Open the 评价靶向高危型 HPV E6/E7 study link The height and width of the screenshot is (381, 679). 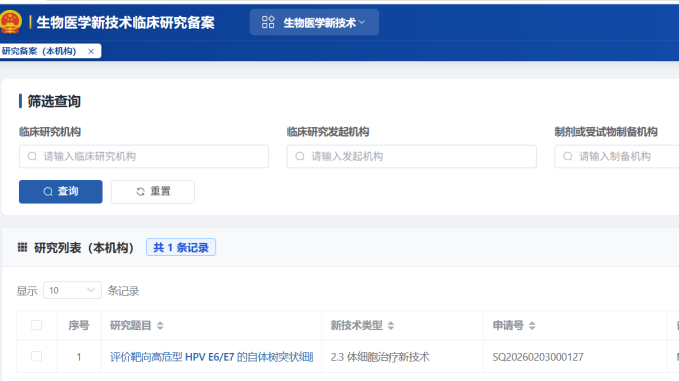(x=211, y=357)
